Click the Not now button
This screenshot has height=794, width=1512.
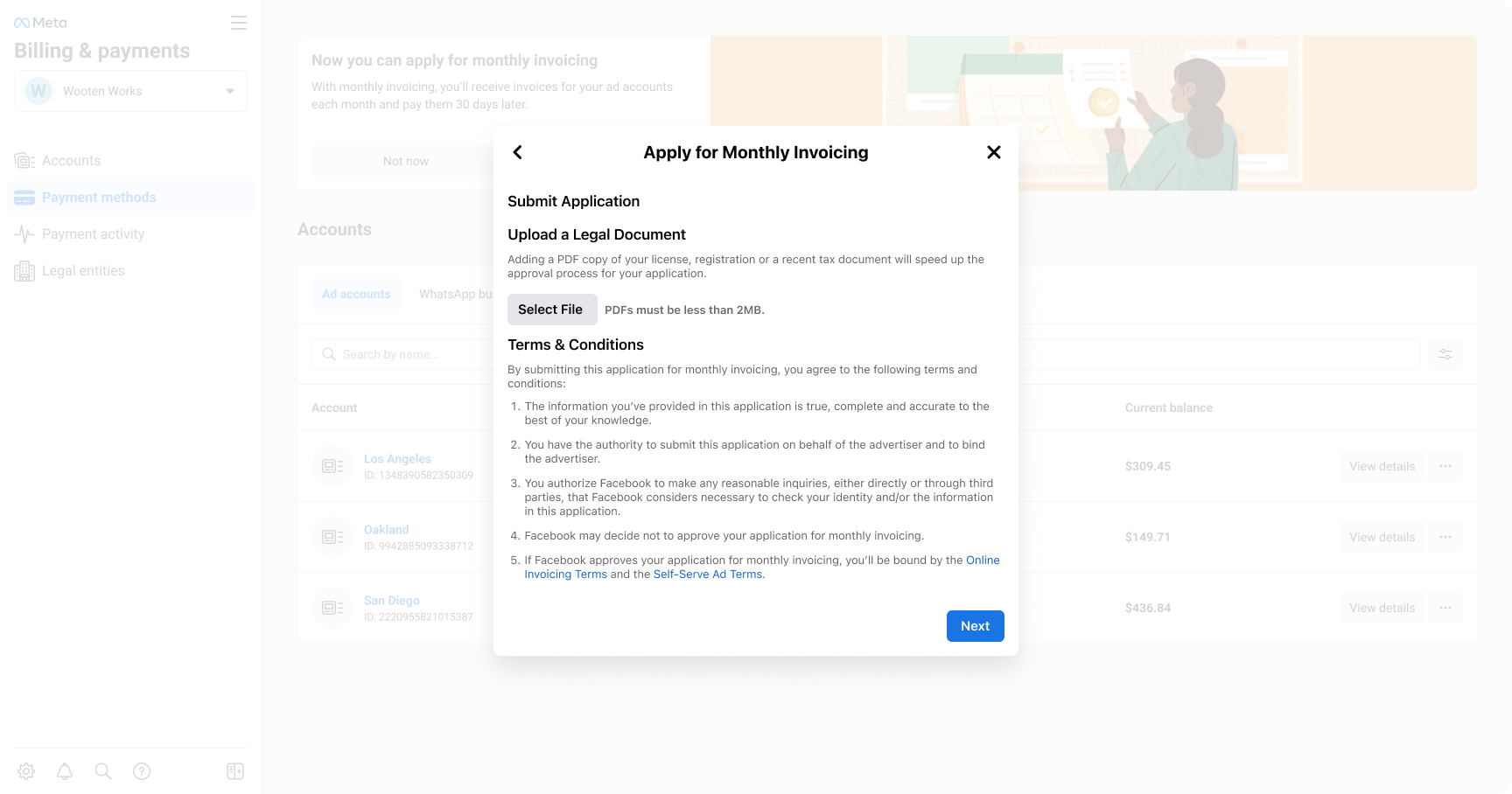tap(406, 161)
